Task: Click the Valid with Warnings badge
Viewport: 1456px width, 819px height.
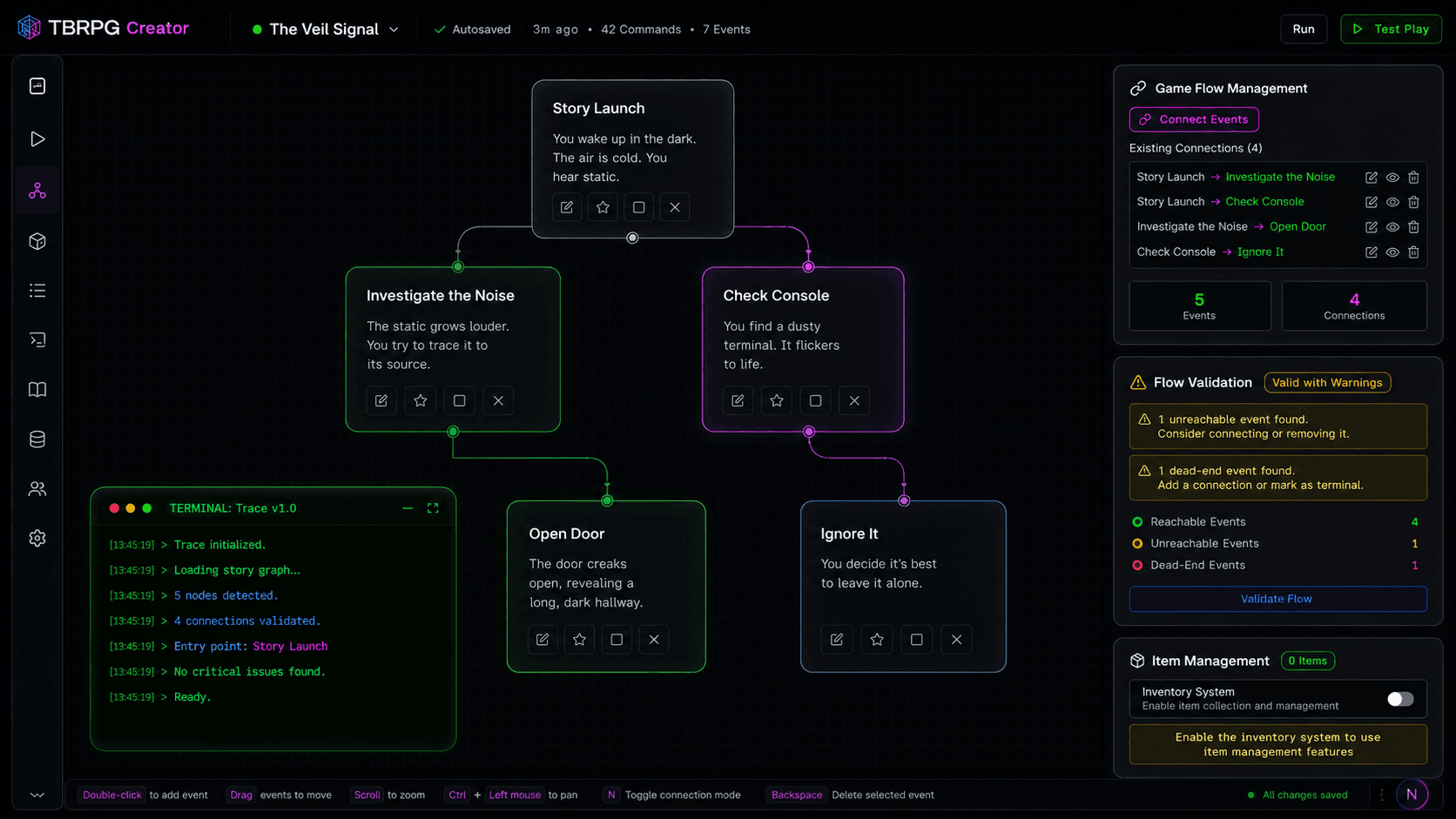Action: 1327,383
